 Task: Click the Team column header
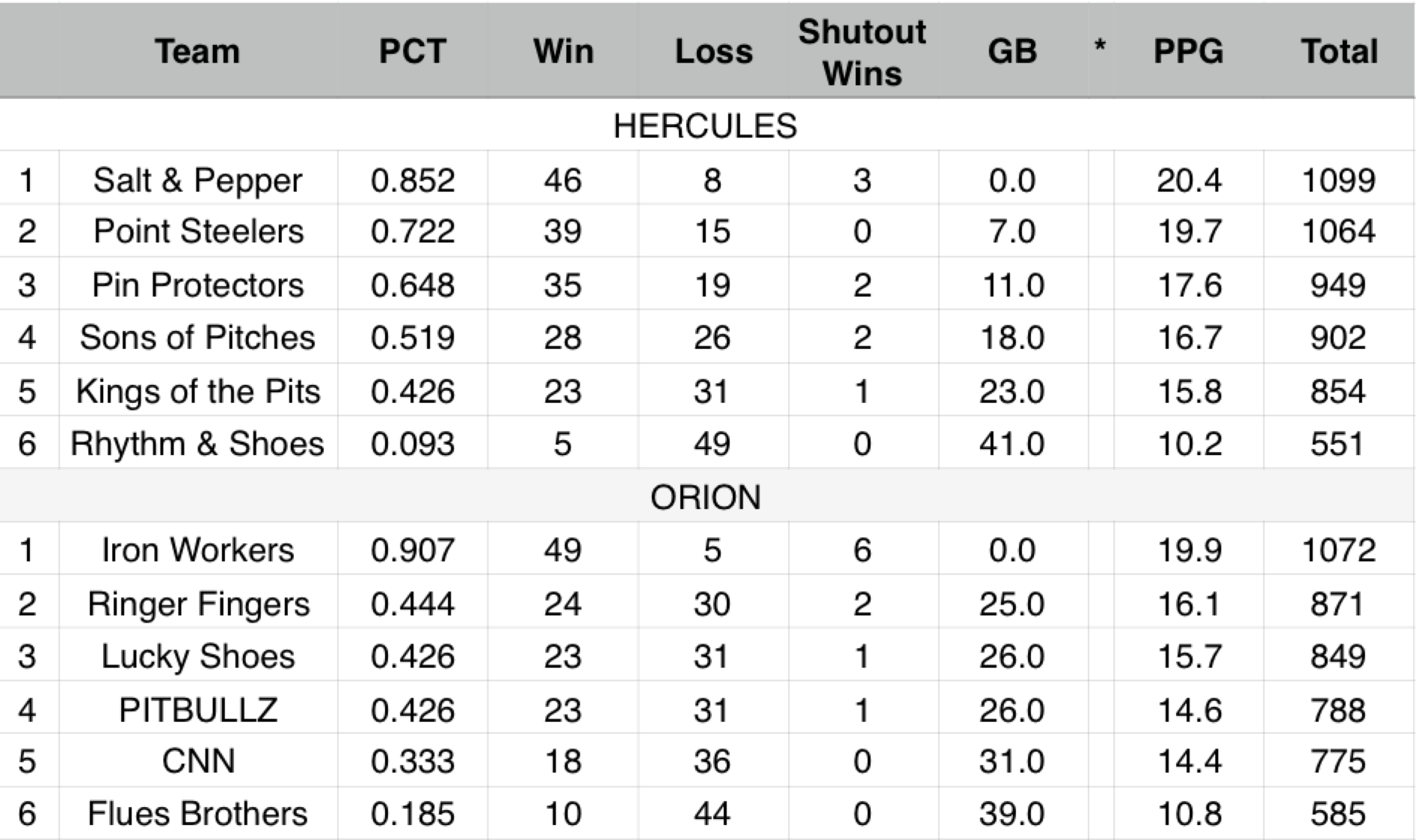pos(197,52)
